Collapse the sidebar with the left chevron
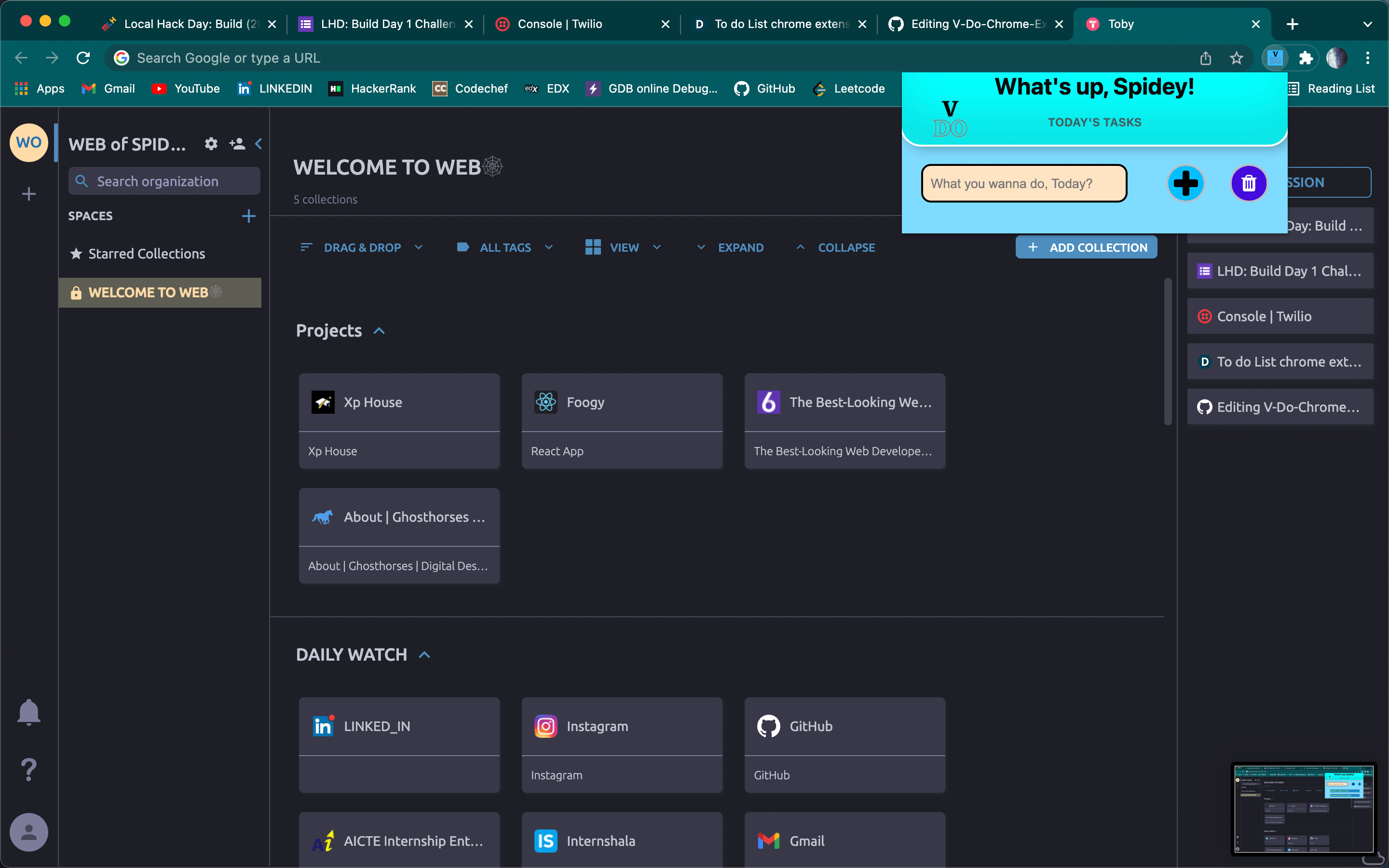Screen dimensions: 1389x868 (259, 144)
